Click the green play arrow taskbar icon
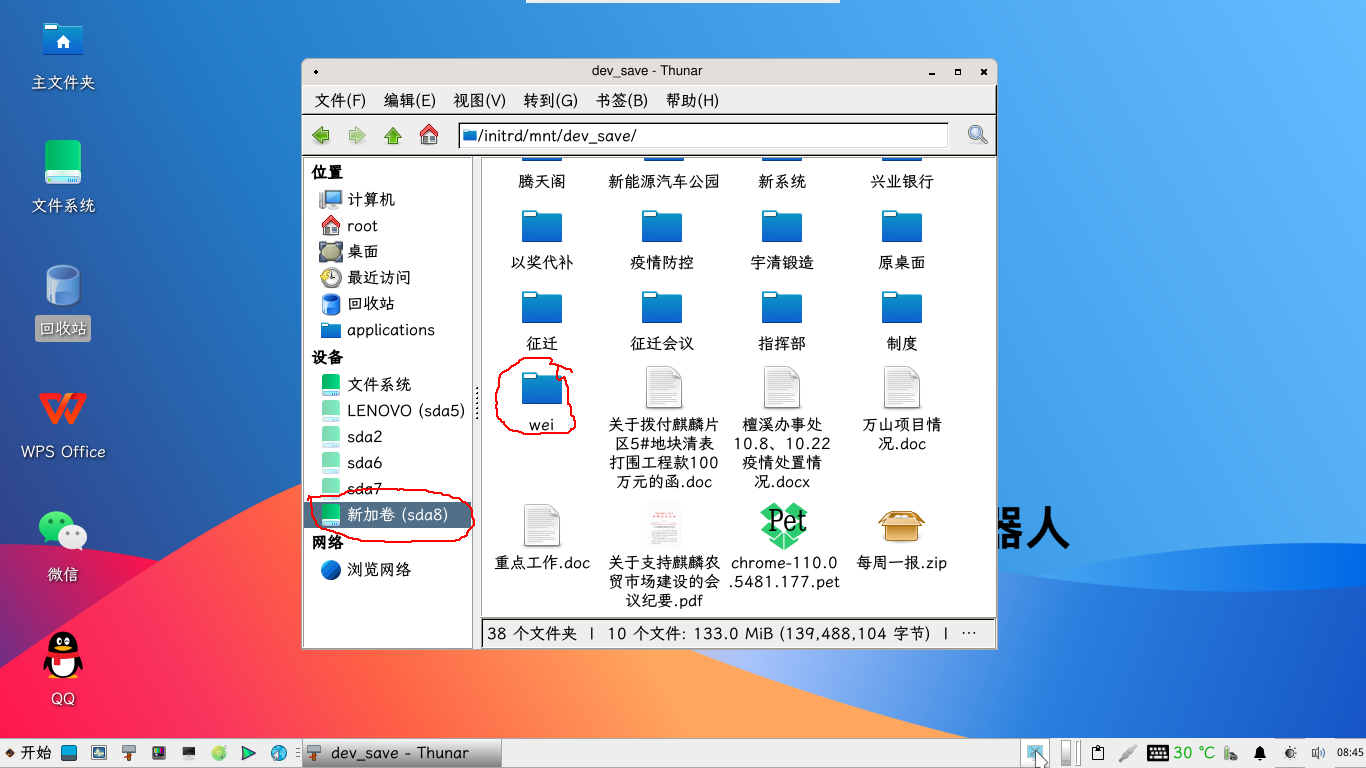 [x=249, y=753]
